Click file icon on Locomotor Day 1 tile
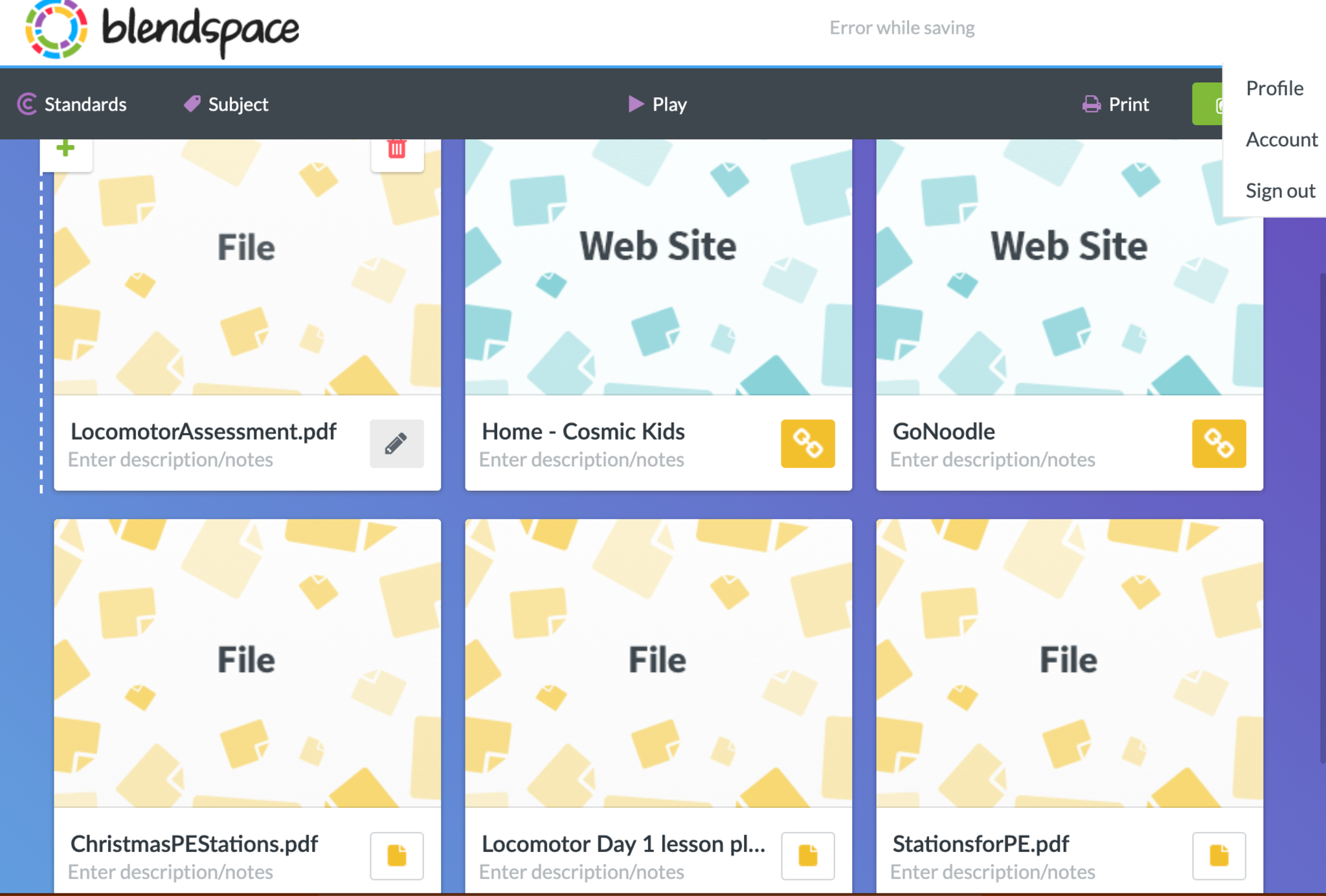Image resolution: width=1326 pixels, height=896 pixels. click(x=807, y=855)
